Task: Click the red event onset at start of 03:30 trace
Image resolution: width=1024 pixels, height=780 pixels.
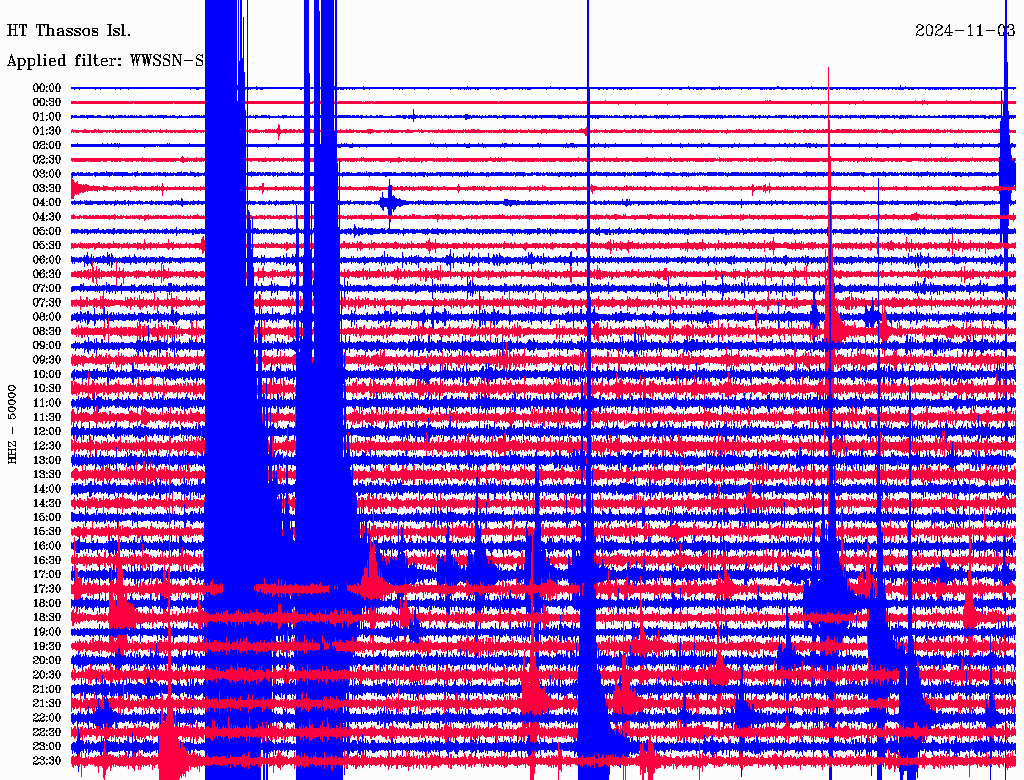Action: click(80, 188)
